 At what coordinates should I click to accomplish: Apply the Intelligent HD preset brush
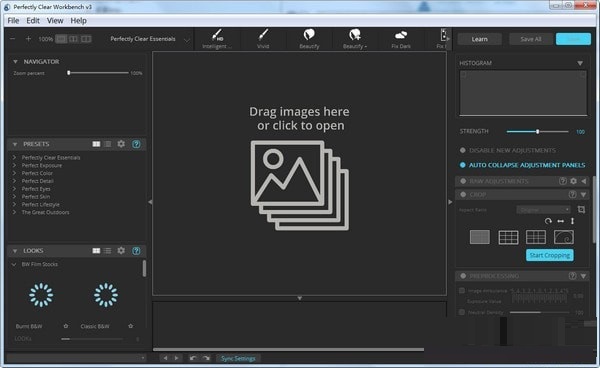[x=217, y=39]
